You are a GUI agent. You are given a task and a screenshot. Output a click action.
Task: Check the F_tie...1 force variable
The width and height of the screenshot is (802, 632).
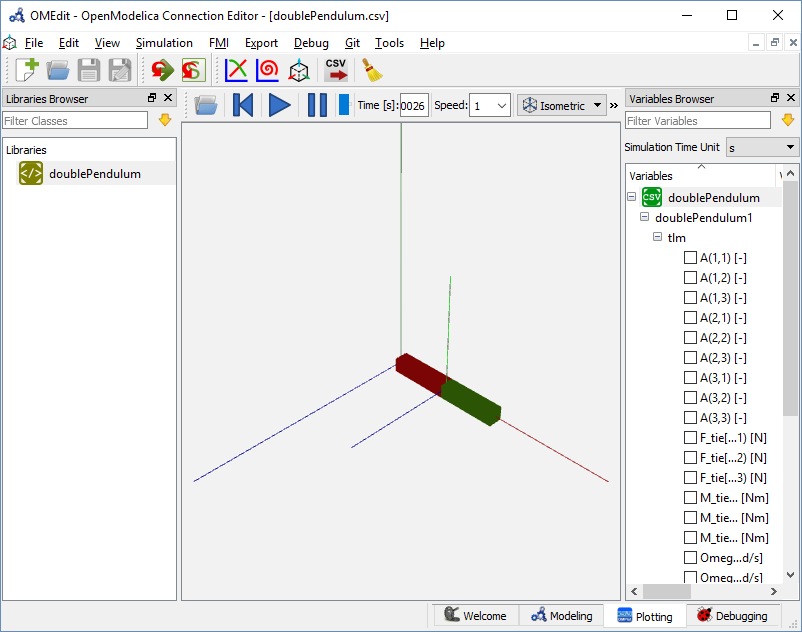click(x=690, y=437)
